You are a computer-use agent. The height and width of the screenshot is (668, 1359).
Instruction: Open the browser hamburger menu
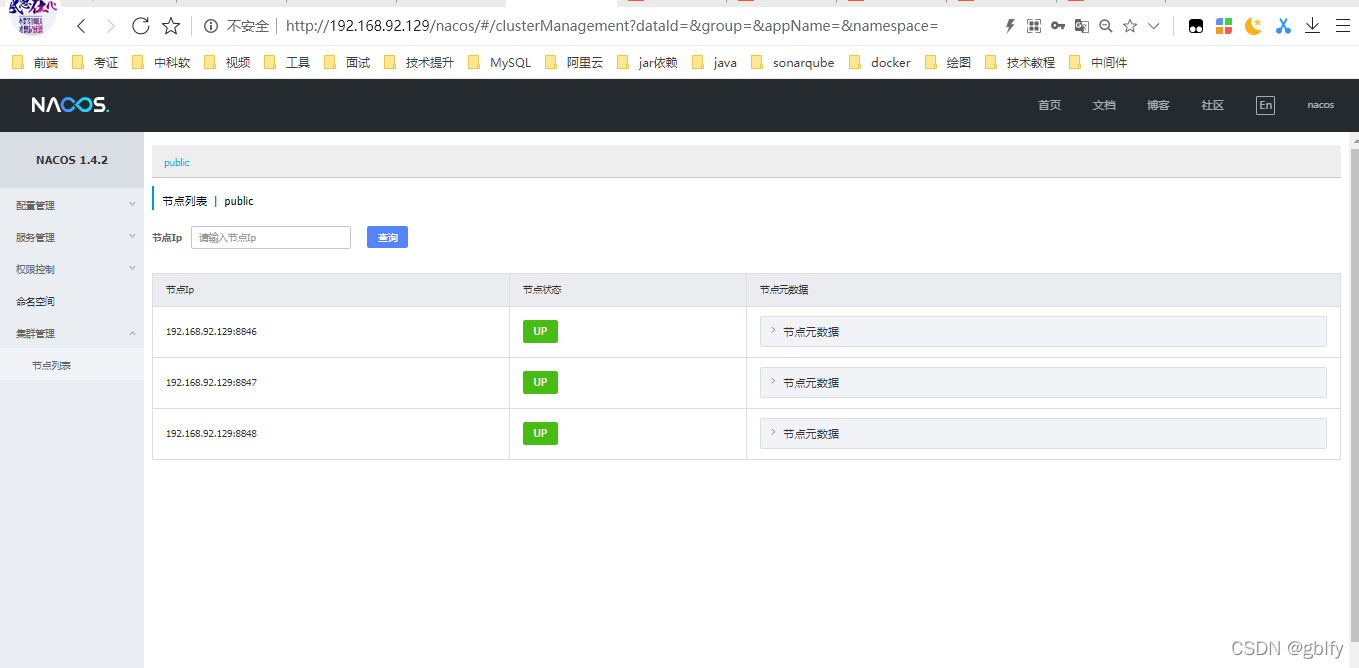pyautogui.click(x=1341, y=27)
